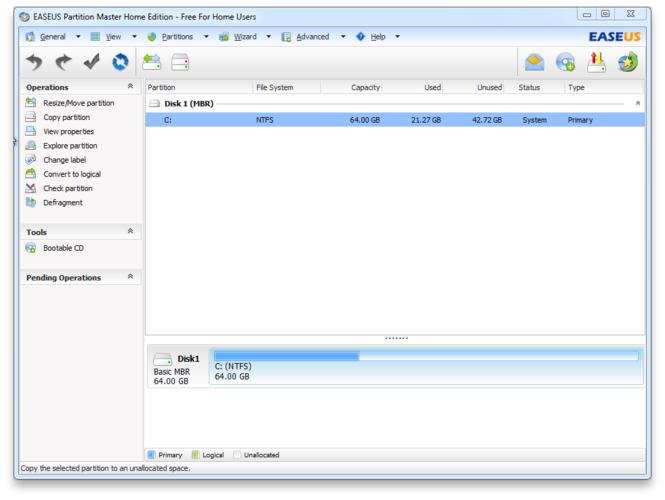Click the Redo arrow in toolbar

point(64,62)
